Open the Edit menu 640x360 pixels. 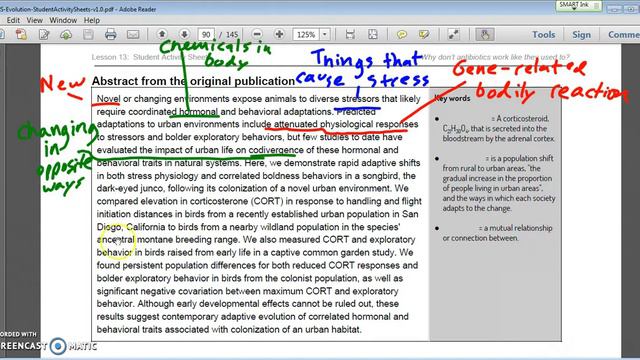point(13,20)
